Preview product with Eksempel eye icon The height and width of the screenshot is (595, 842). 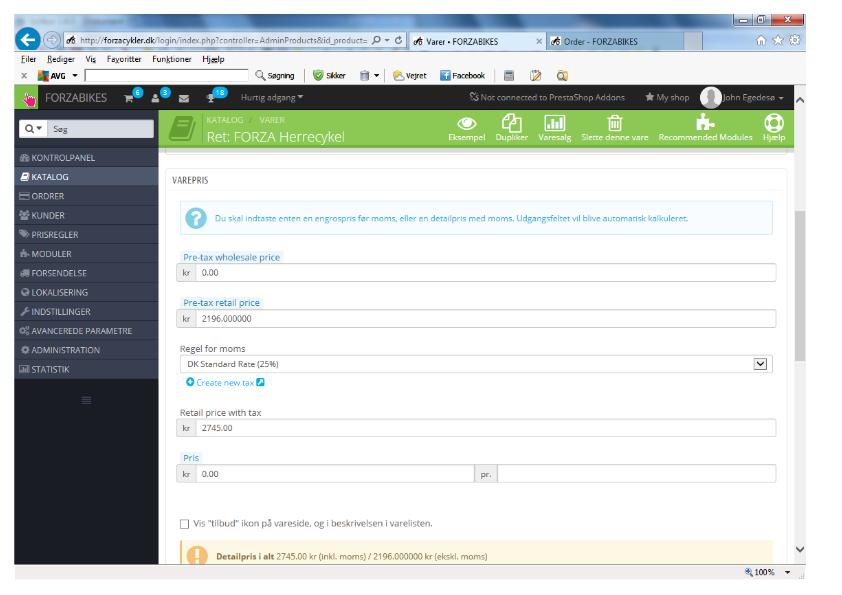(x=467, y=128)
